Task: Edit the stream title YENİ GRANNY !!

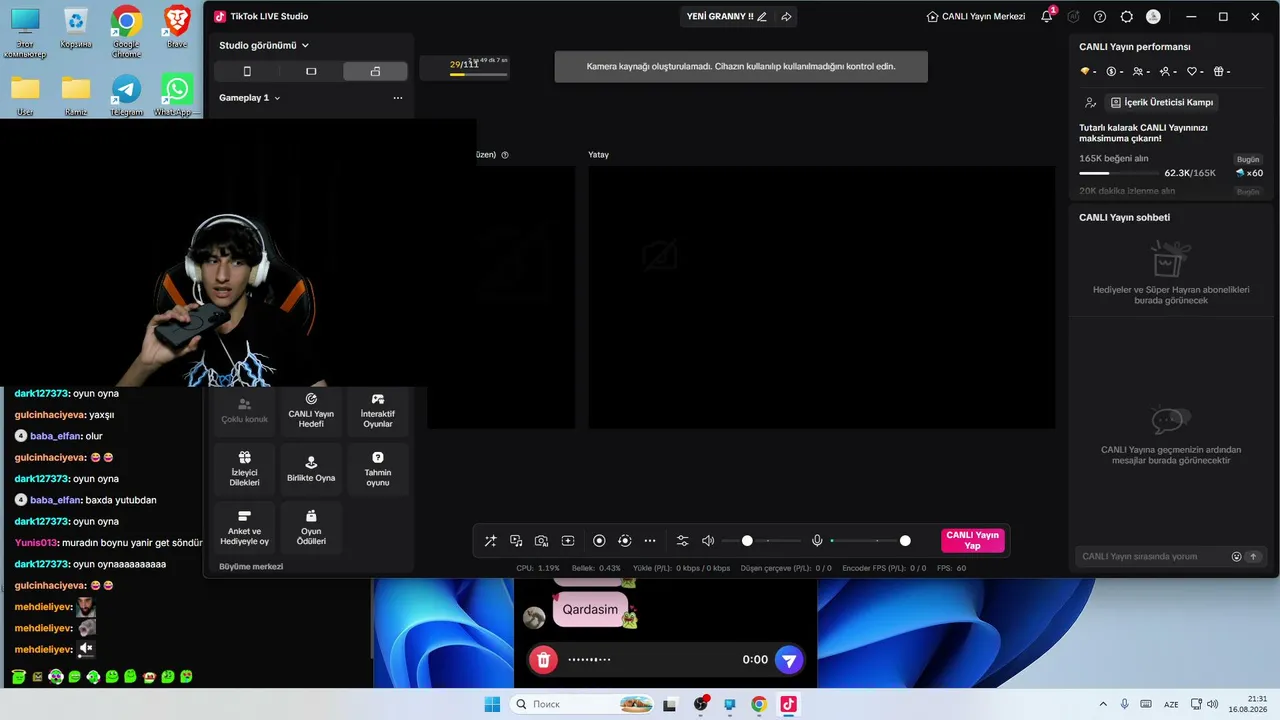Action: (762, 17)
